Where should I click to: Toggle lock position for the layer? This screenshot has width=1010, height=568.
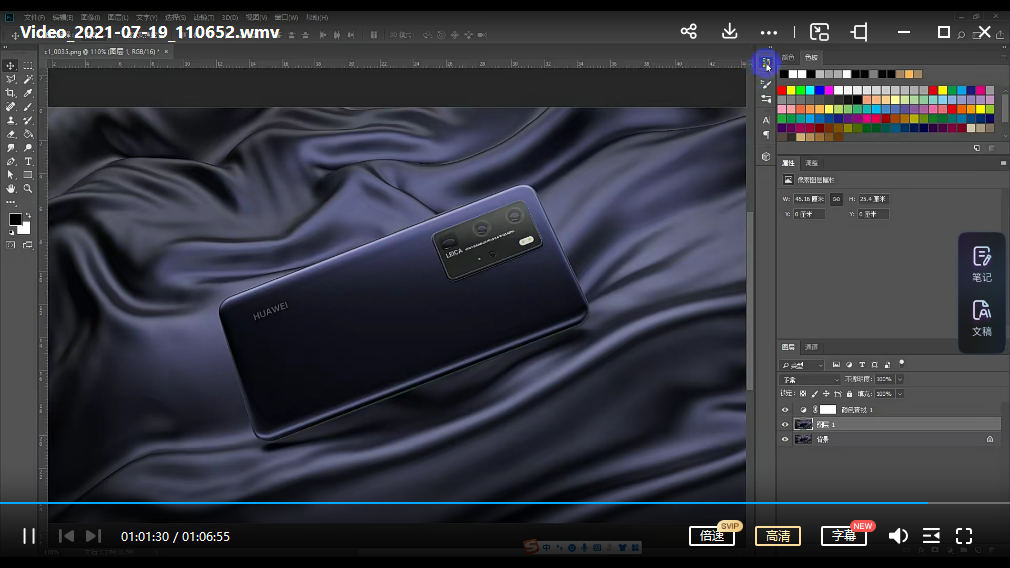click(826, 393)
